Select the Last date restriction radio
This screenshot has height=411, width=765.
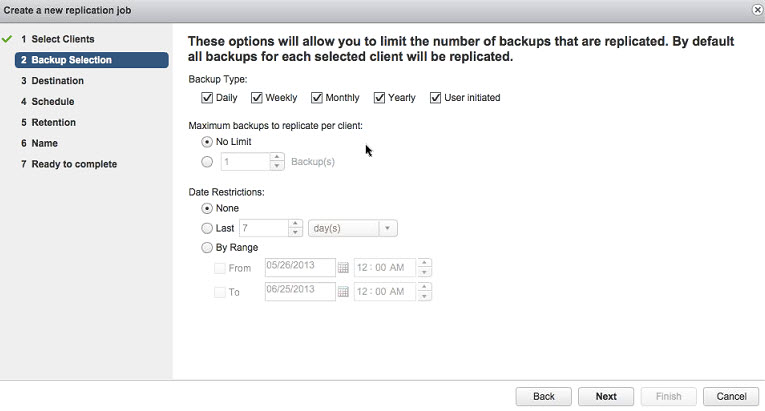pos(207,228)
